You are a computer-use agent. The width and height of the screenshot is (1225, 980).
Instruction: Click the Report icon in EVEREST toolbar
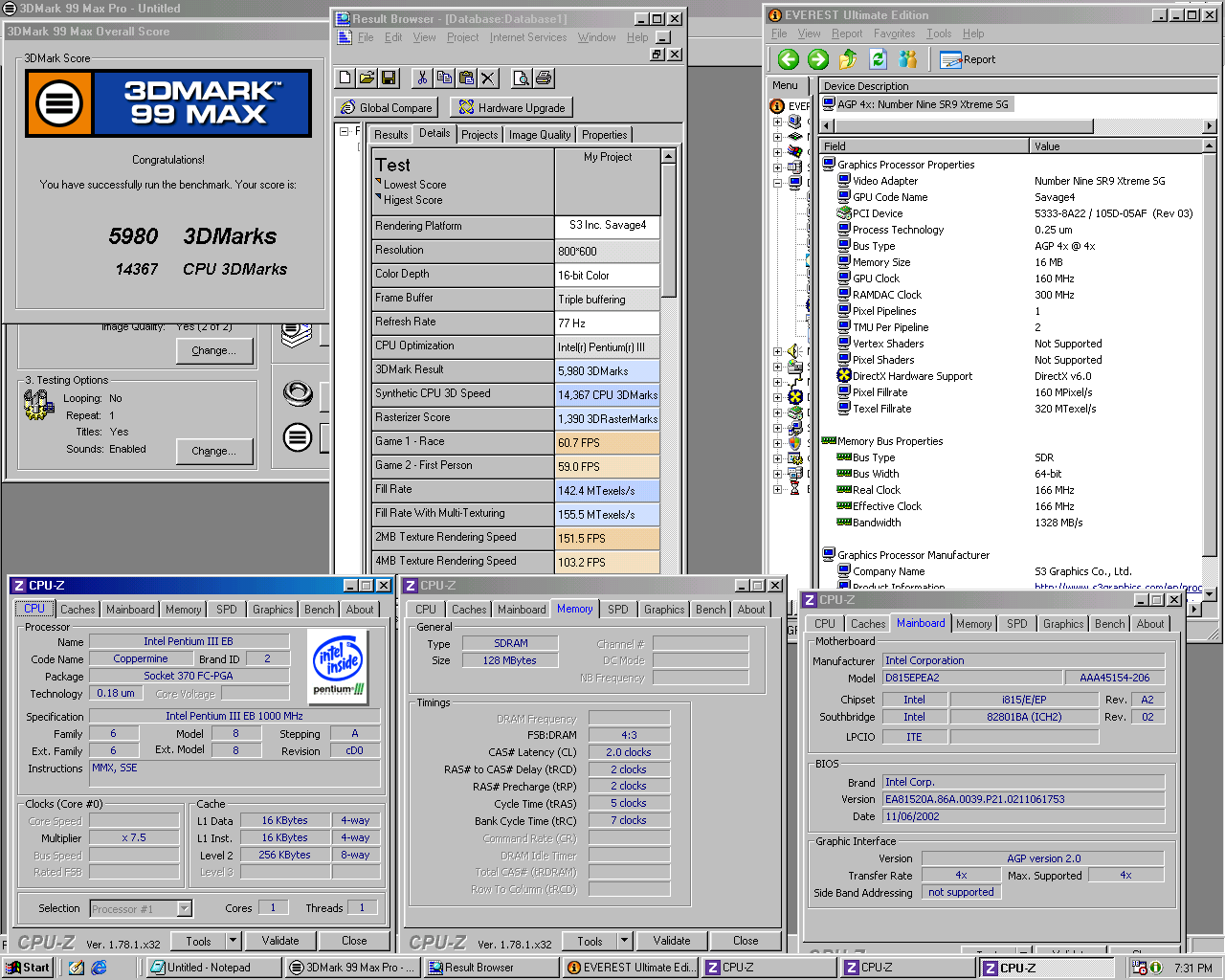pos(968,59)
